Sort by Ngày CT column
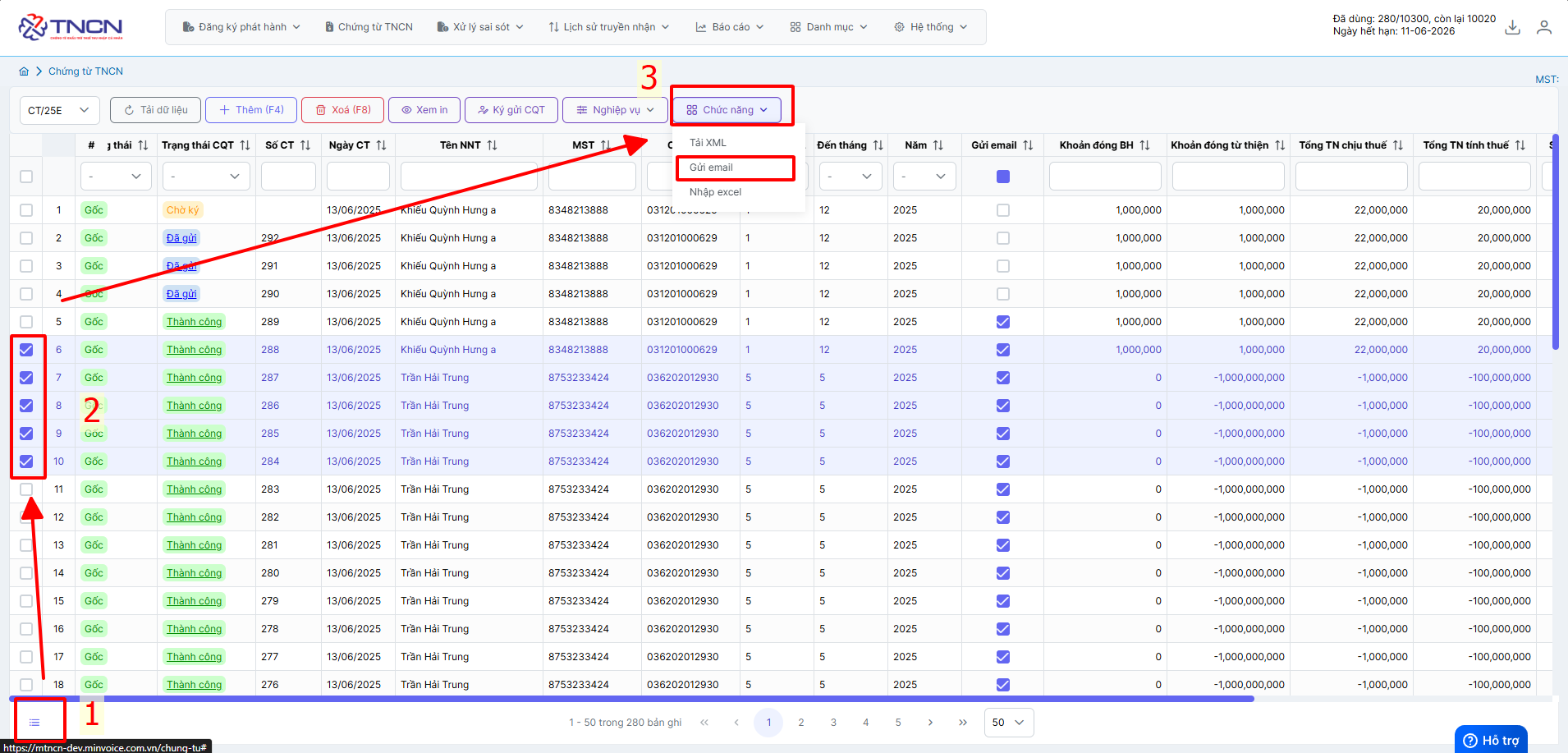This screenshot has width=1568, height=753. pyautogui.click(x=381, y=145)
